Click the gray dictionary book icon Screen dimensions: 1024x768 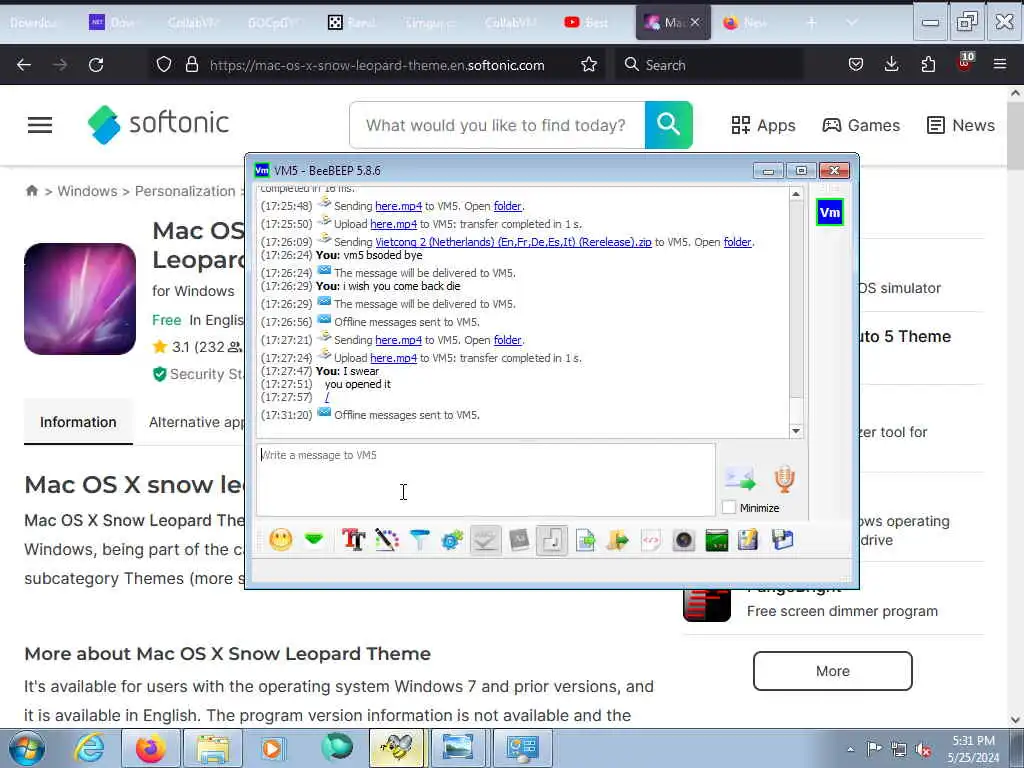click(519, 540)
